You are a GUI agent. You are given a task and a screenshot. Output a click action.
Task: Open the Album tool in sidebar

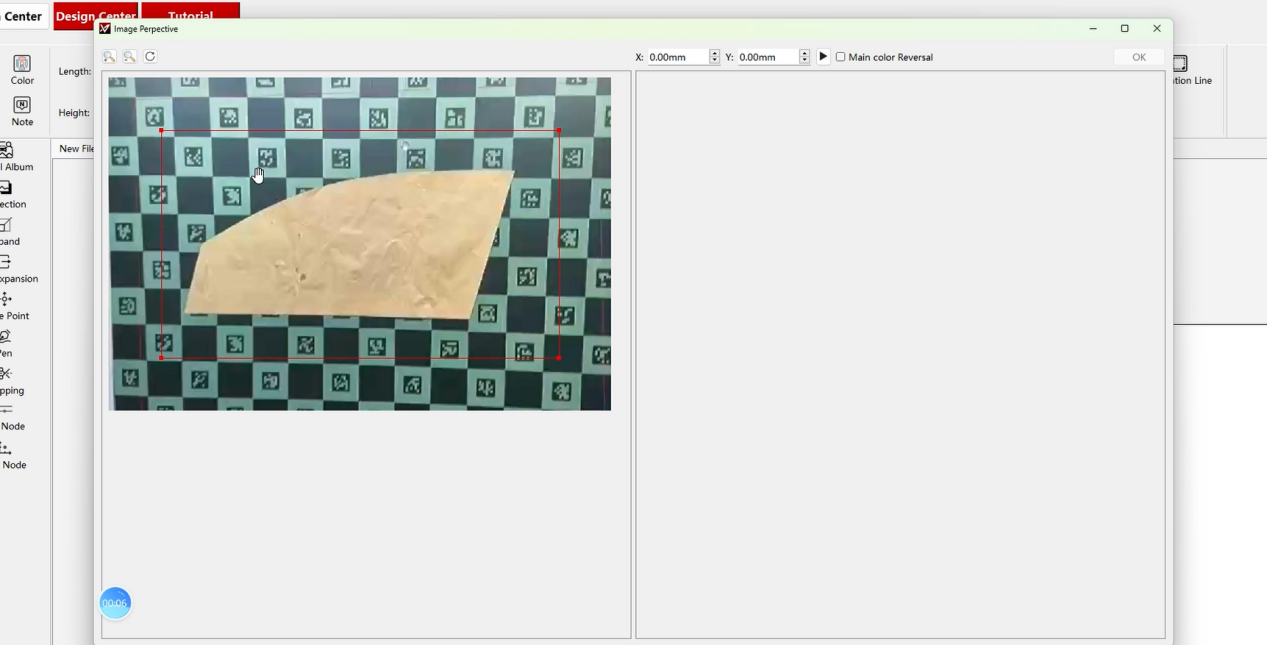8,155
